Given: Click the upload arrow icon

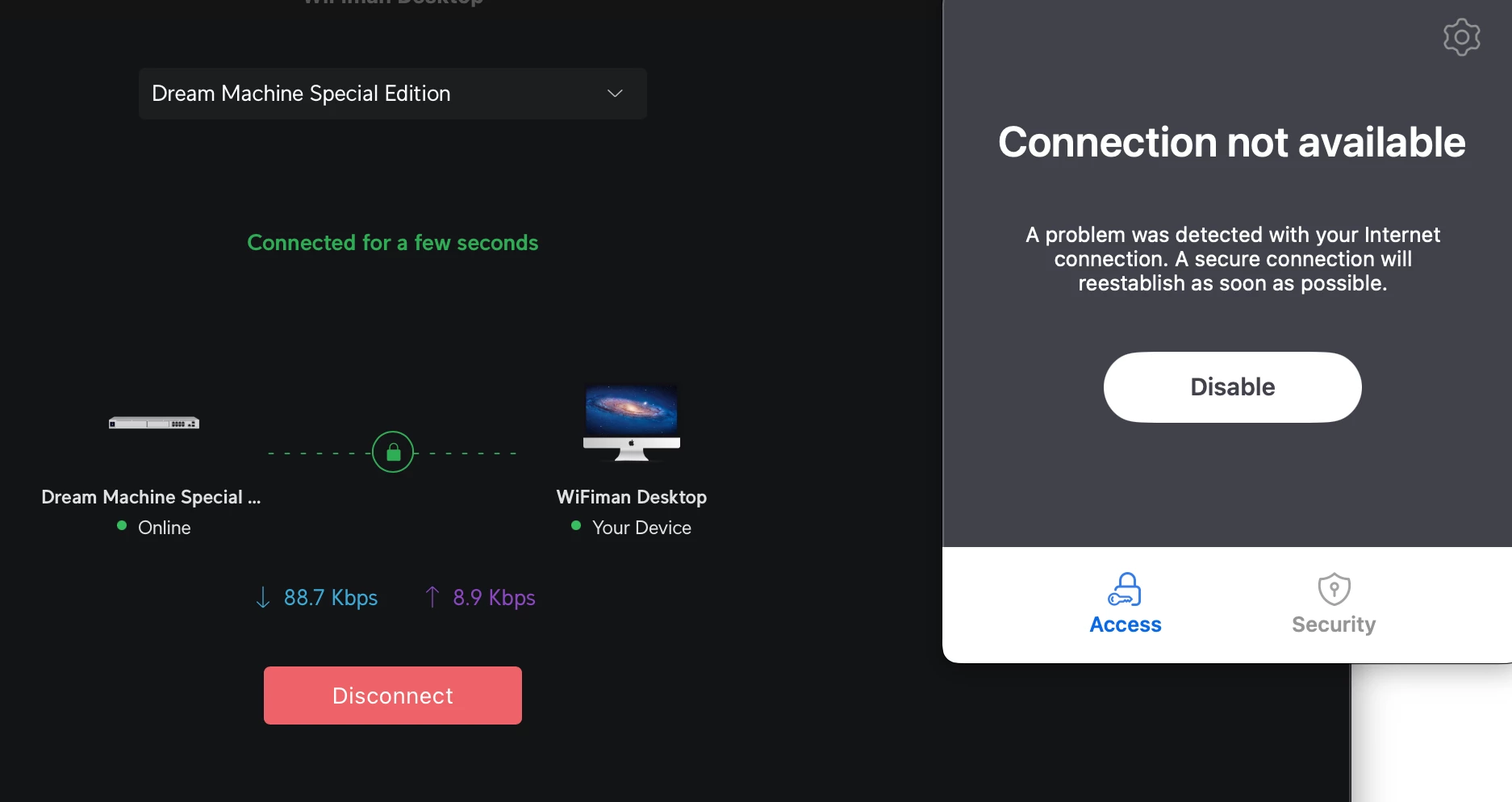Looking at the screenshot, I should click(432, 597).
